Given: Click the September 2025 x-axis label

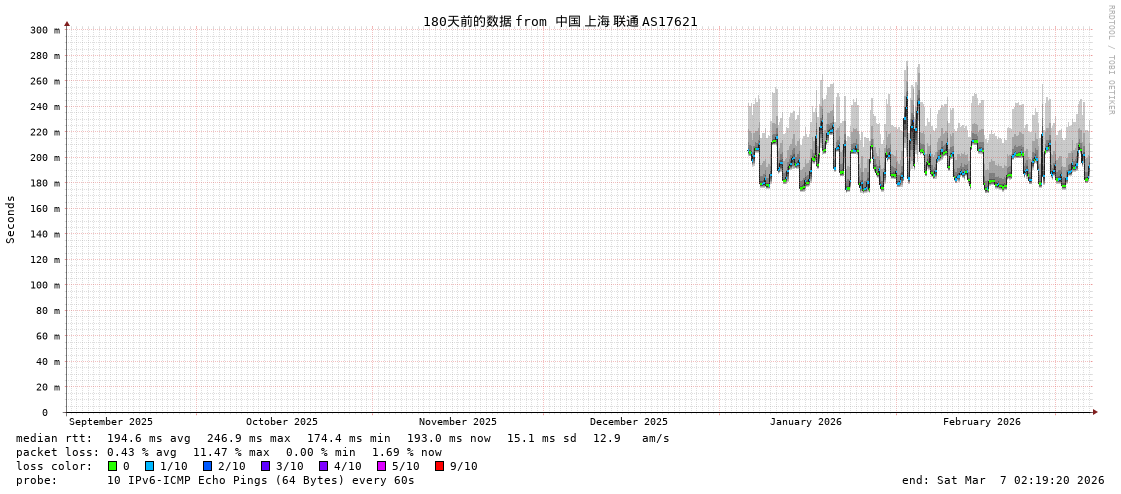Looking at the screenshot, I should 111,422.
